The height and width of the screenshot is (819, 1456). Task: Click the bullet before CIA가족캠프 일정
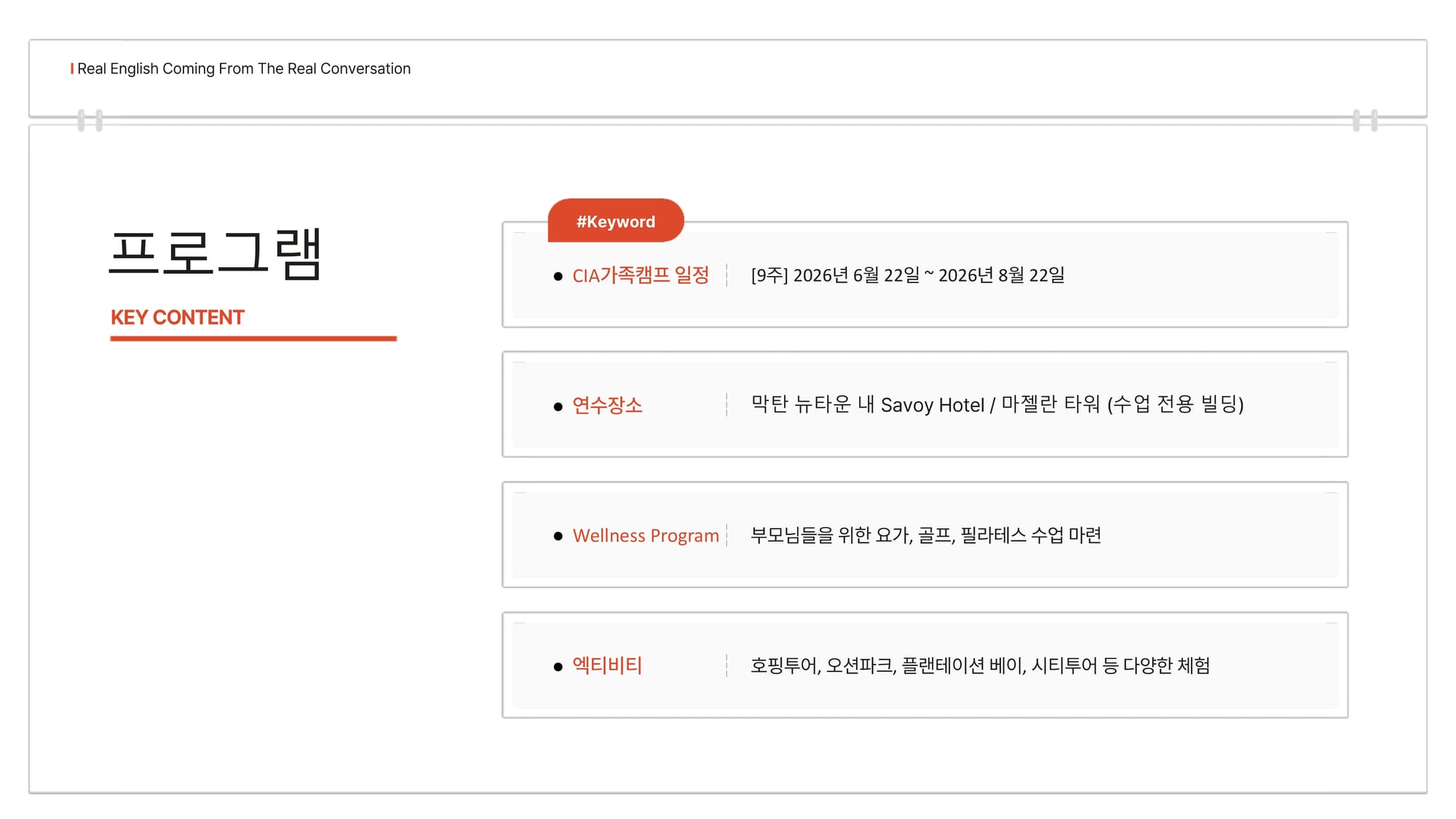[x=558, y=277]
